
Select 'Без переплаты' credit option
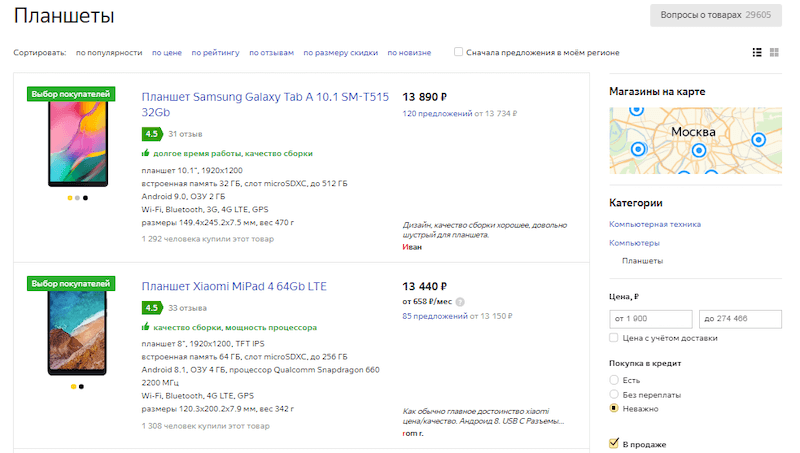614,394
